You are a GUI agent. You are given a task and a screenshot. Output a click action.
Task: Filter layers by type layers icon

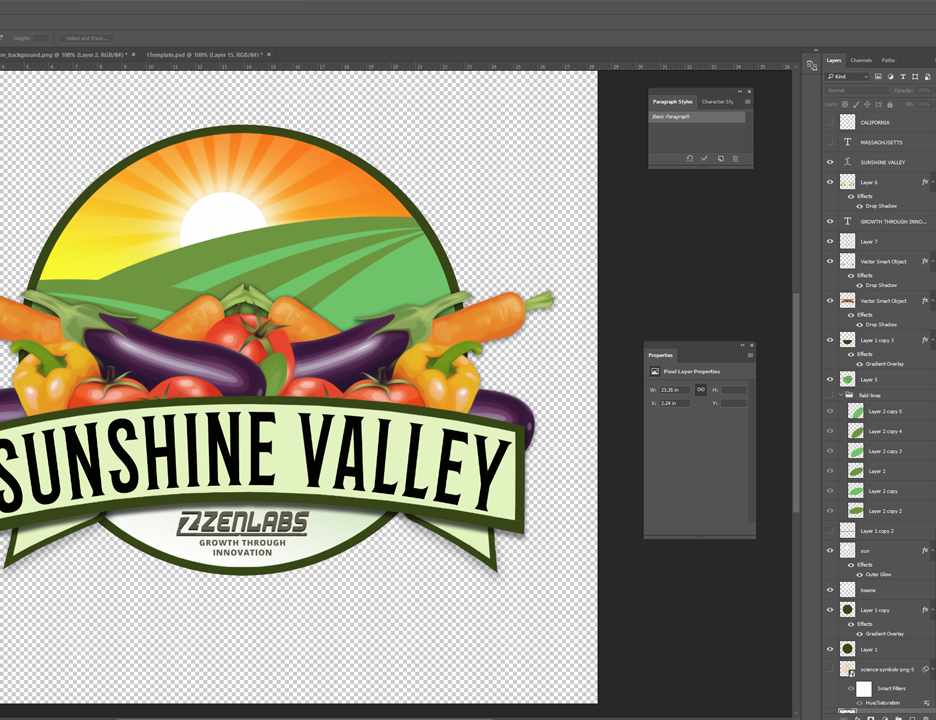903,76
